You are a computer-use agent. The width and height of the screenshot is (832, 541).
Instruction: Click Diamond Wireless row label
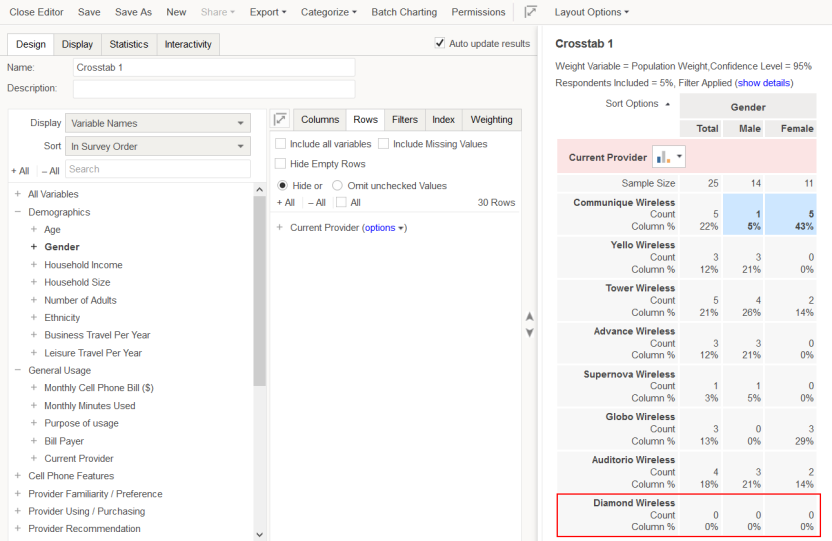pyautogui.click(x=634, y=502)
